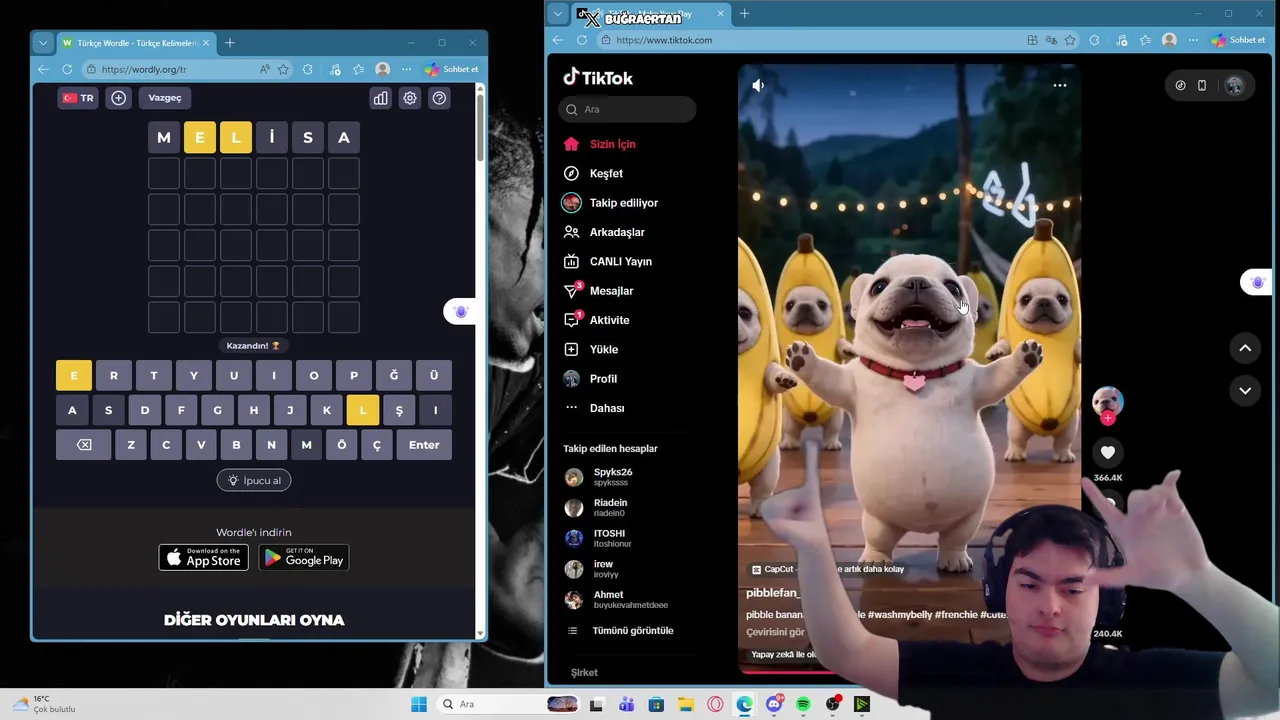Go to next video with down arrow
1280x720 pixels.
coord(1245,390)
